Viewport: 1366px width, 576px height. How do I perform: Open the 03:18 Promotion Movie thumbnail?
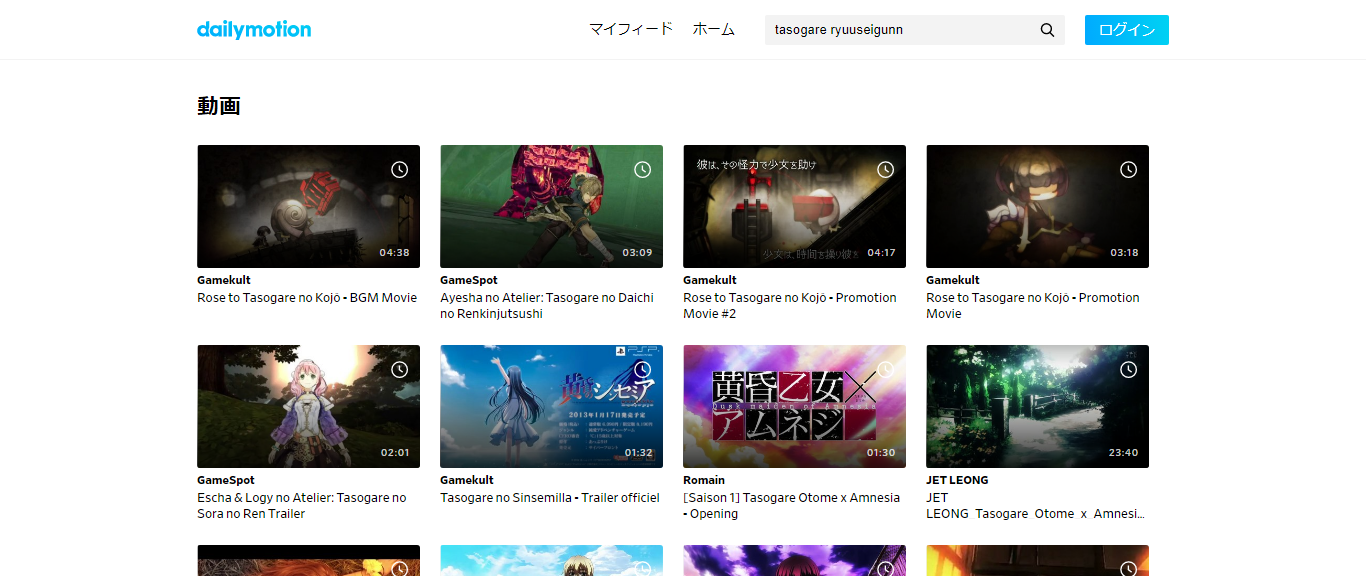pyautogui.click(x=1037, y=206)
